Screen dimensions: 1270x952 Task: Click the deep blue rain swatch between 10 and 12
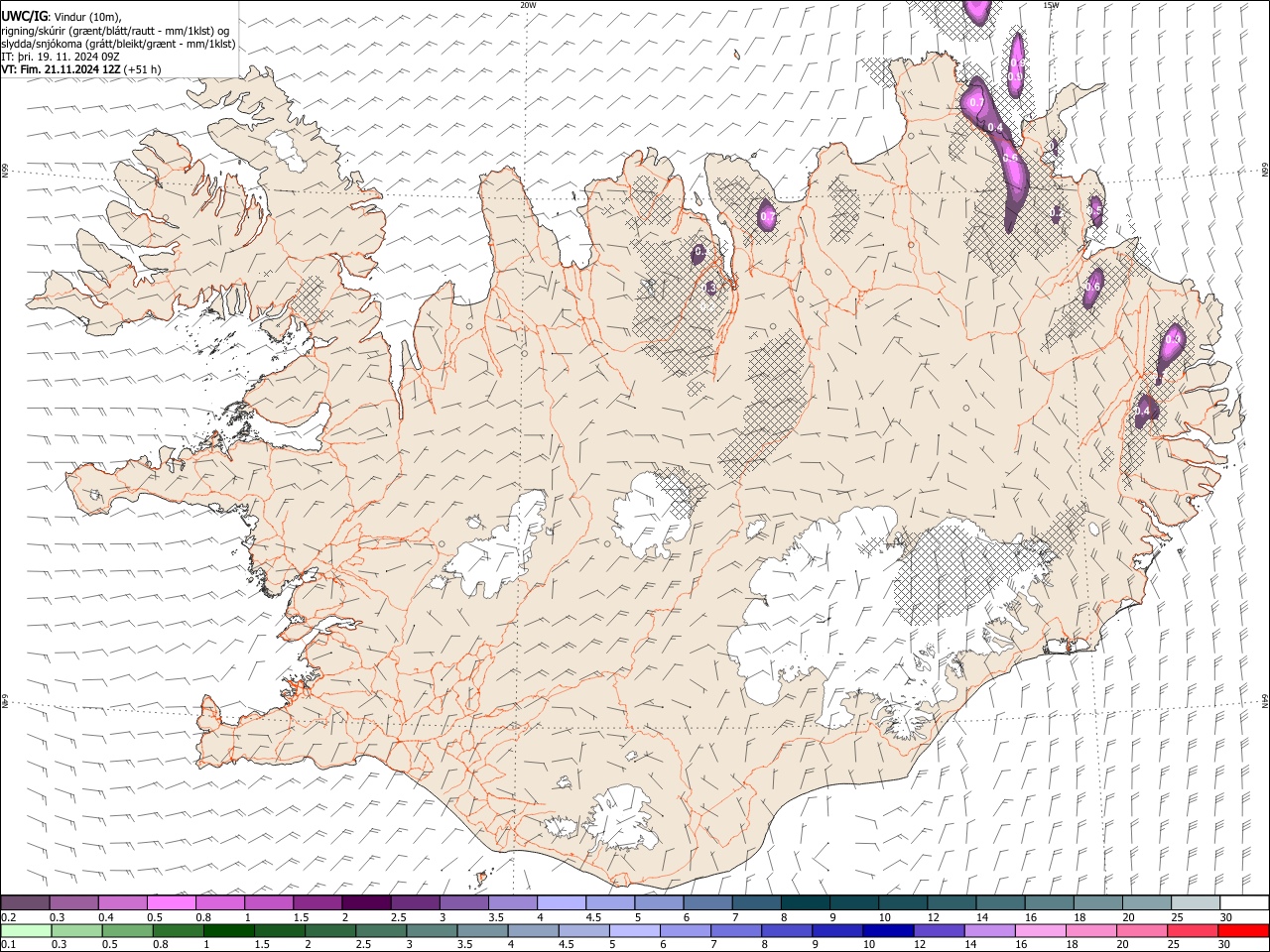coord(888,930)
